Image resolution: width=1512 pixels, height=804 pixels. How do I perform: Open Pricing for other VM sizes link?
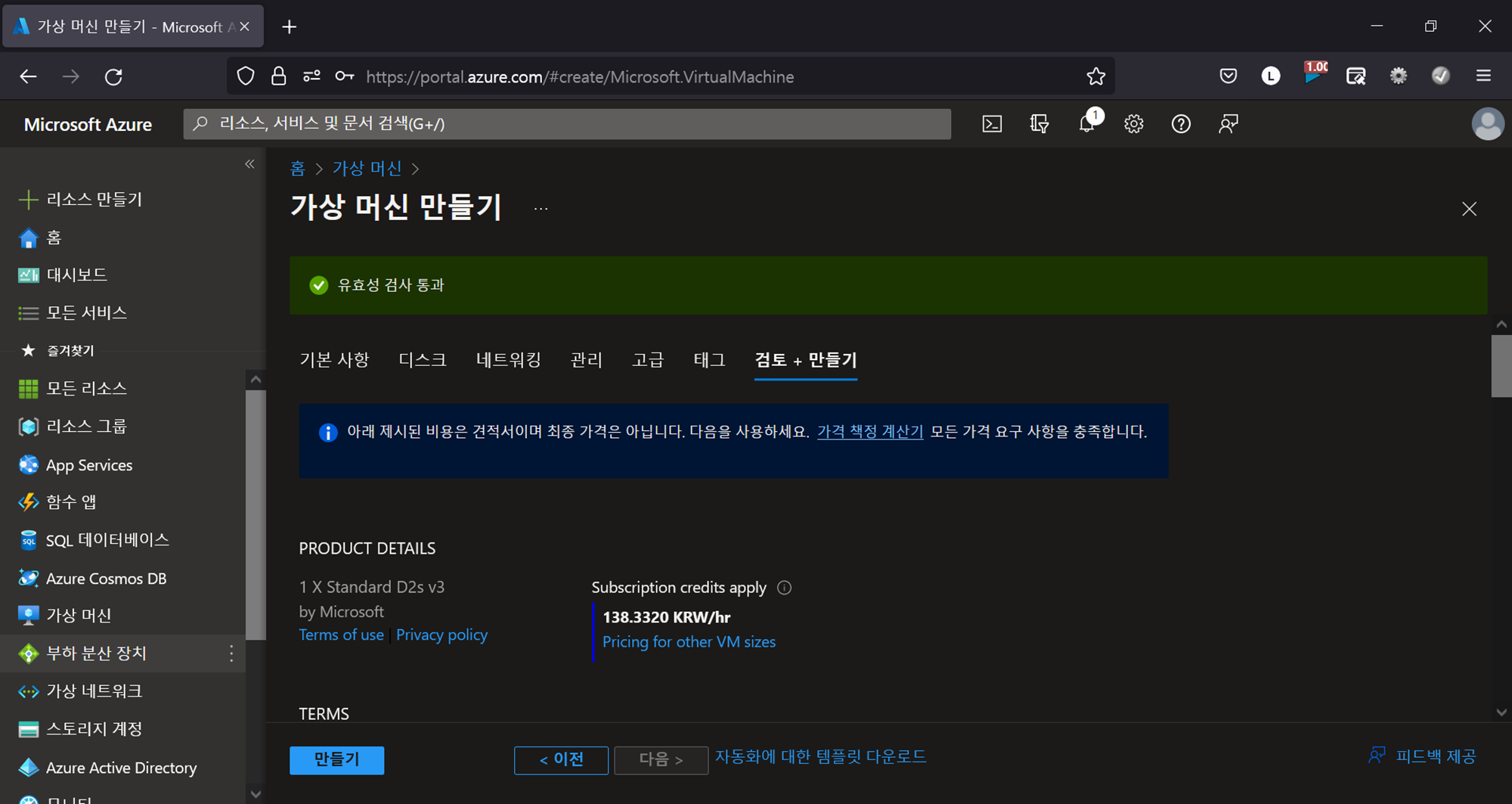click(x=689, y=642)
